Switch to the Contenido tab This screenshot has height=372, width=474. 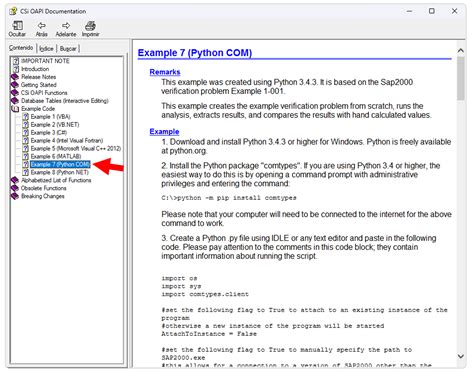(21, 48)
